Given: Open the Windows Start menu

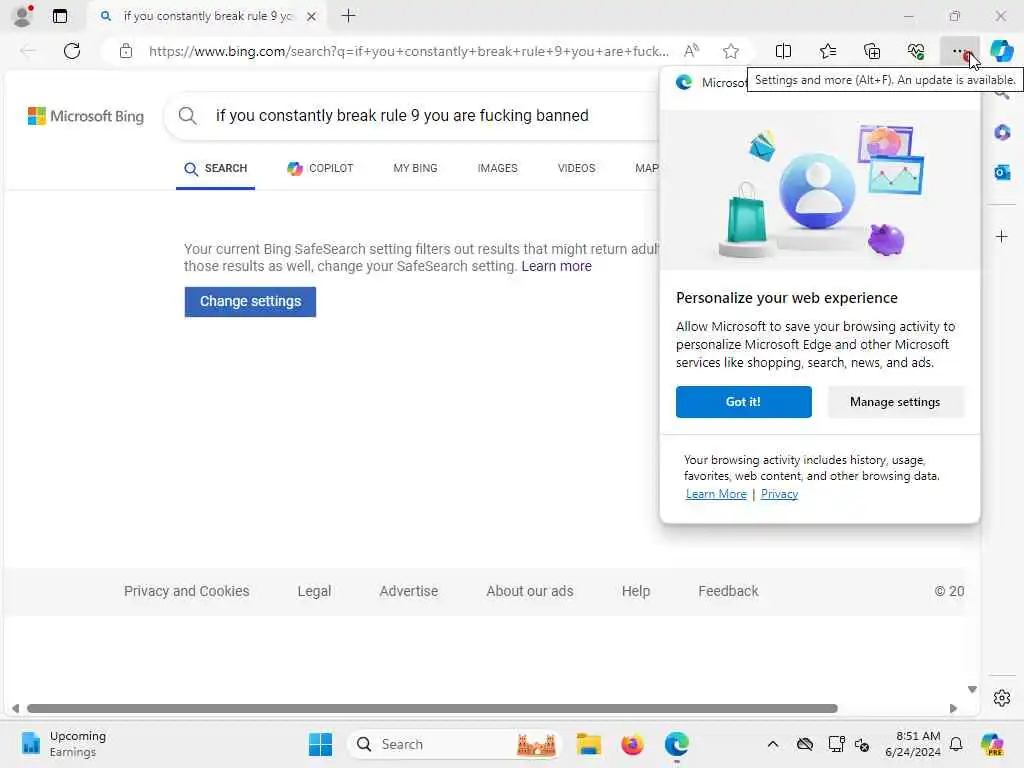Looking at the screenshot, I should [320, 744].
